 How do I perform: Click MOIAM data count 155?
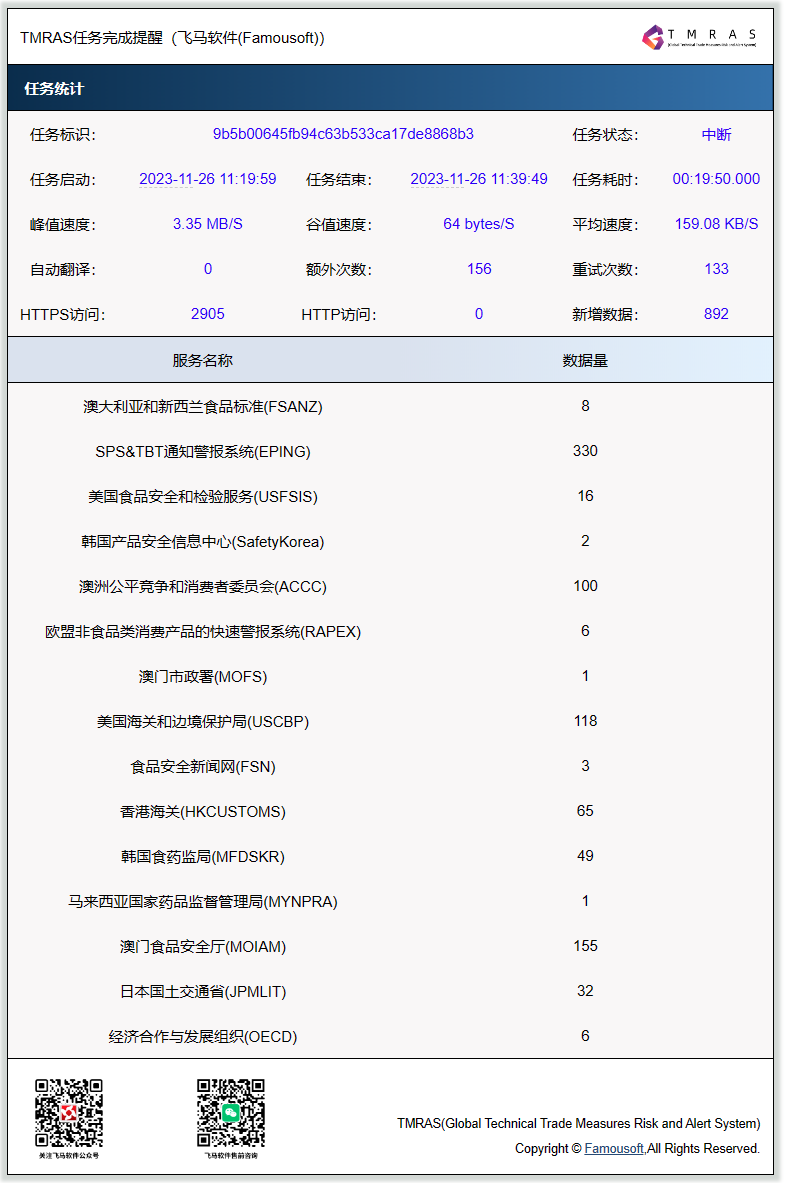pyautogui.click(x=585, y=946)
